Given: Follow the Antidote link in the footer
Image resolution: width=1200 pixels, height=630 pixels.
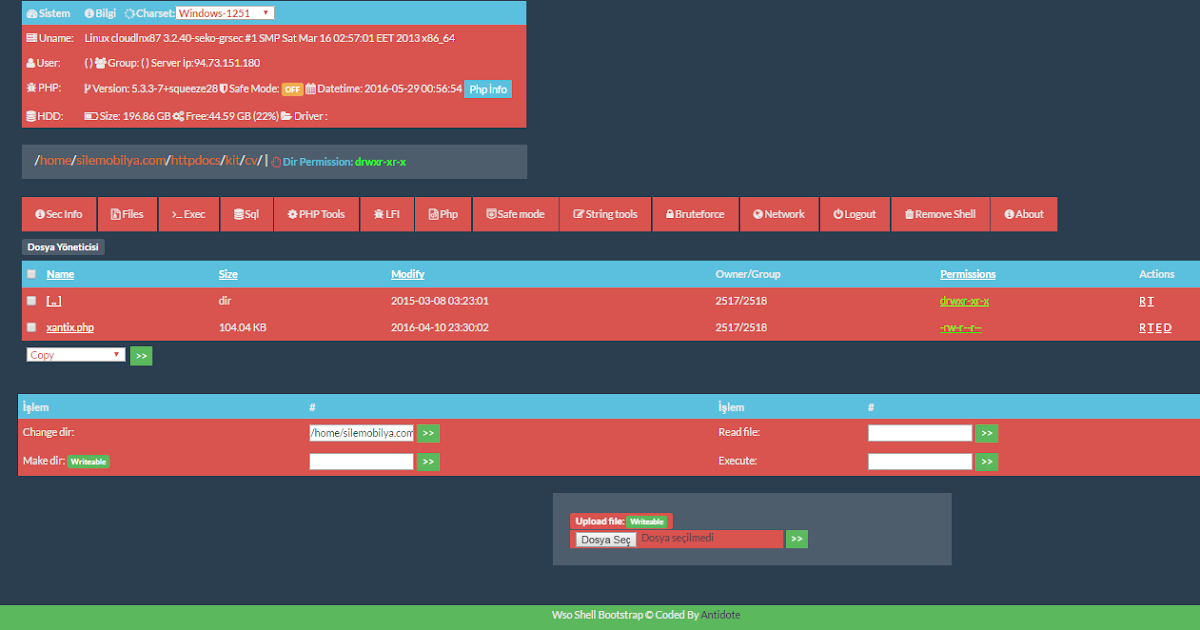Looking at the screenshot, I should coord(721,614).
